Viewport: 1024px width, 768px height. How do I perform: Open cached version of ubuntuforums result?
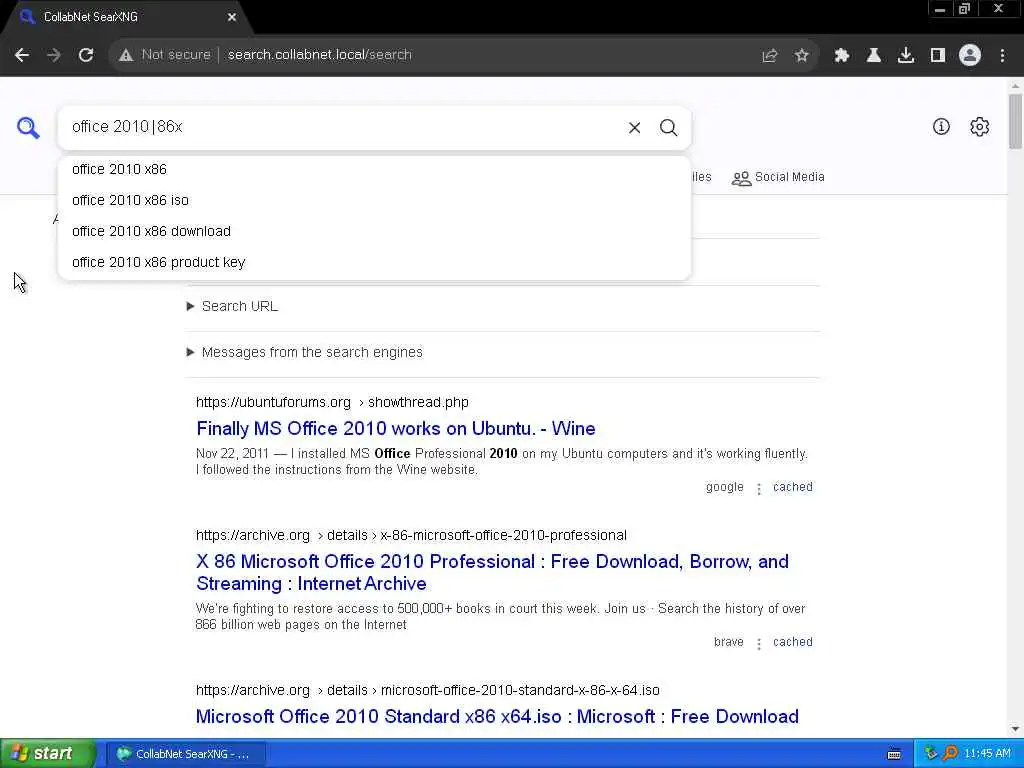(x=793, y=487)
